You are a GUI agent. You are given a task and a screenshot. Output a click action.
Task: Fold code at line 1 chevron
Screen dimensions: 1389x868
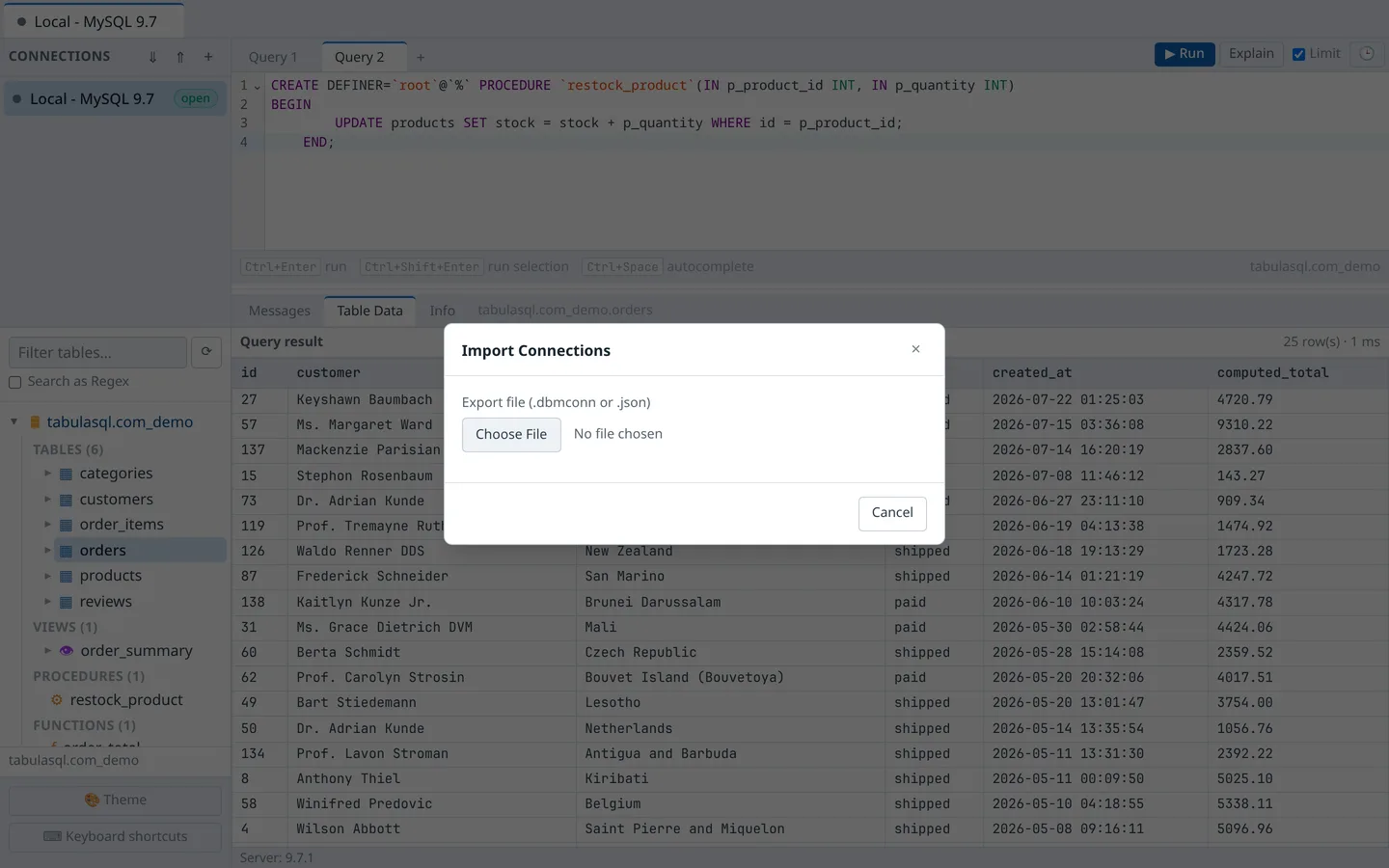[x=258, y=87]
